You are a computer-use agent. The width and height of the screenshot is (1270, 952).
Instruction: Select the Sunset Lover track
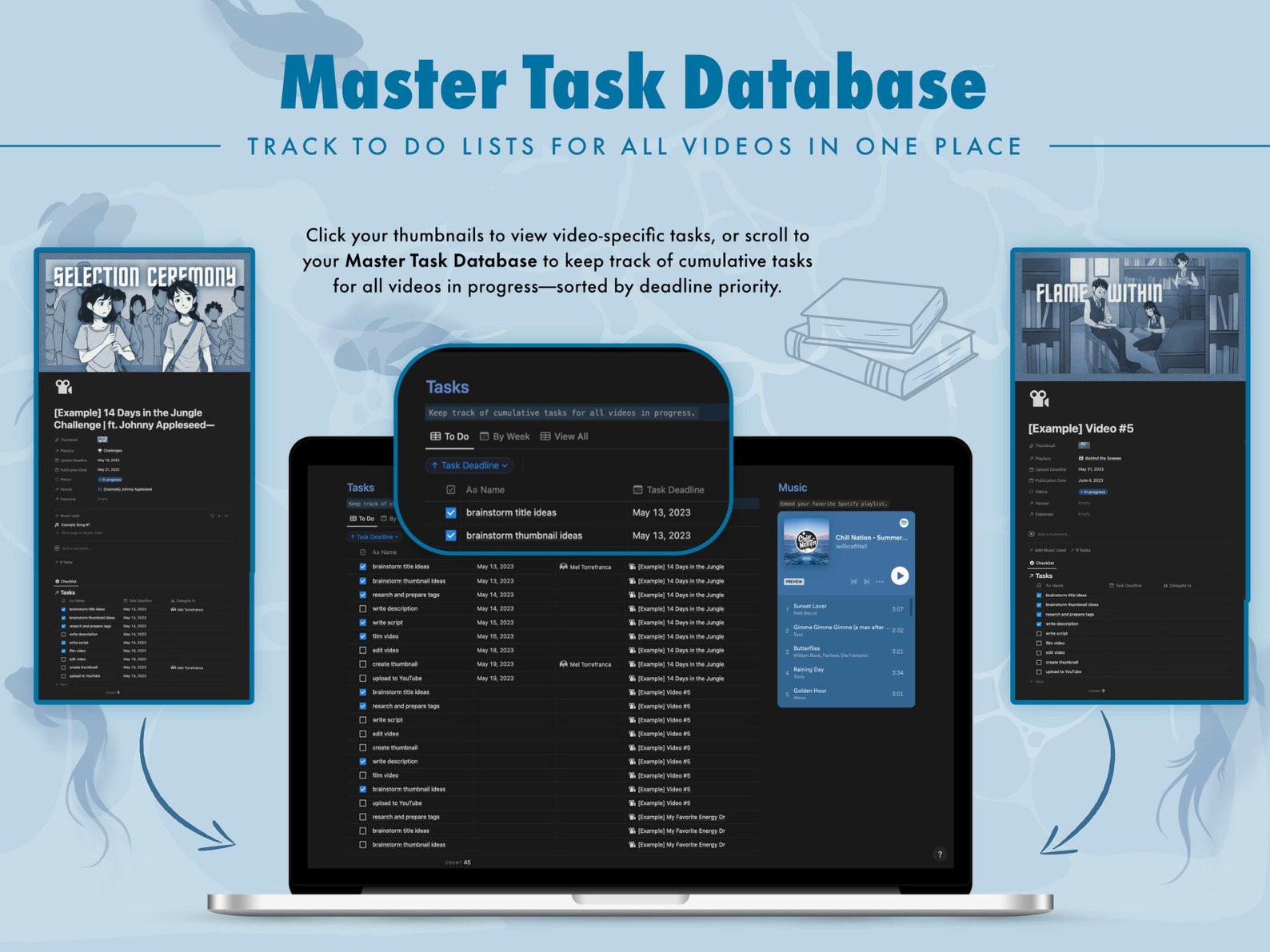(844, 609)
